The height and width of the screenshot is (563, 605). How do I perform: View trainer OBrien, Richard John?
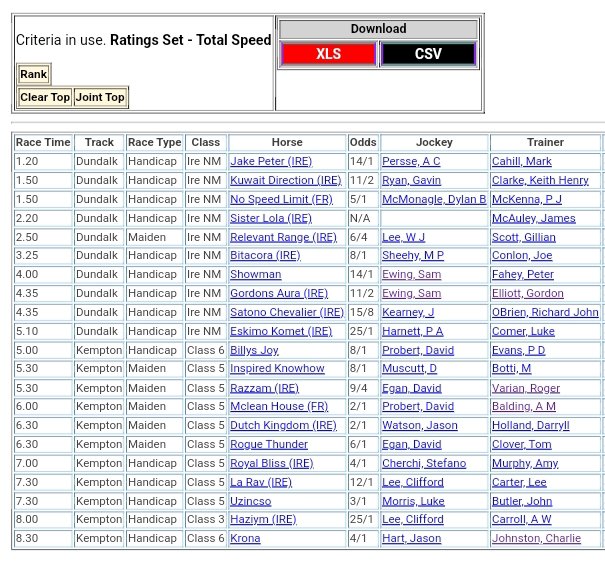(x=544, y=312)
